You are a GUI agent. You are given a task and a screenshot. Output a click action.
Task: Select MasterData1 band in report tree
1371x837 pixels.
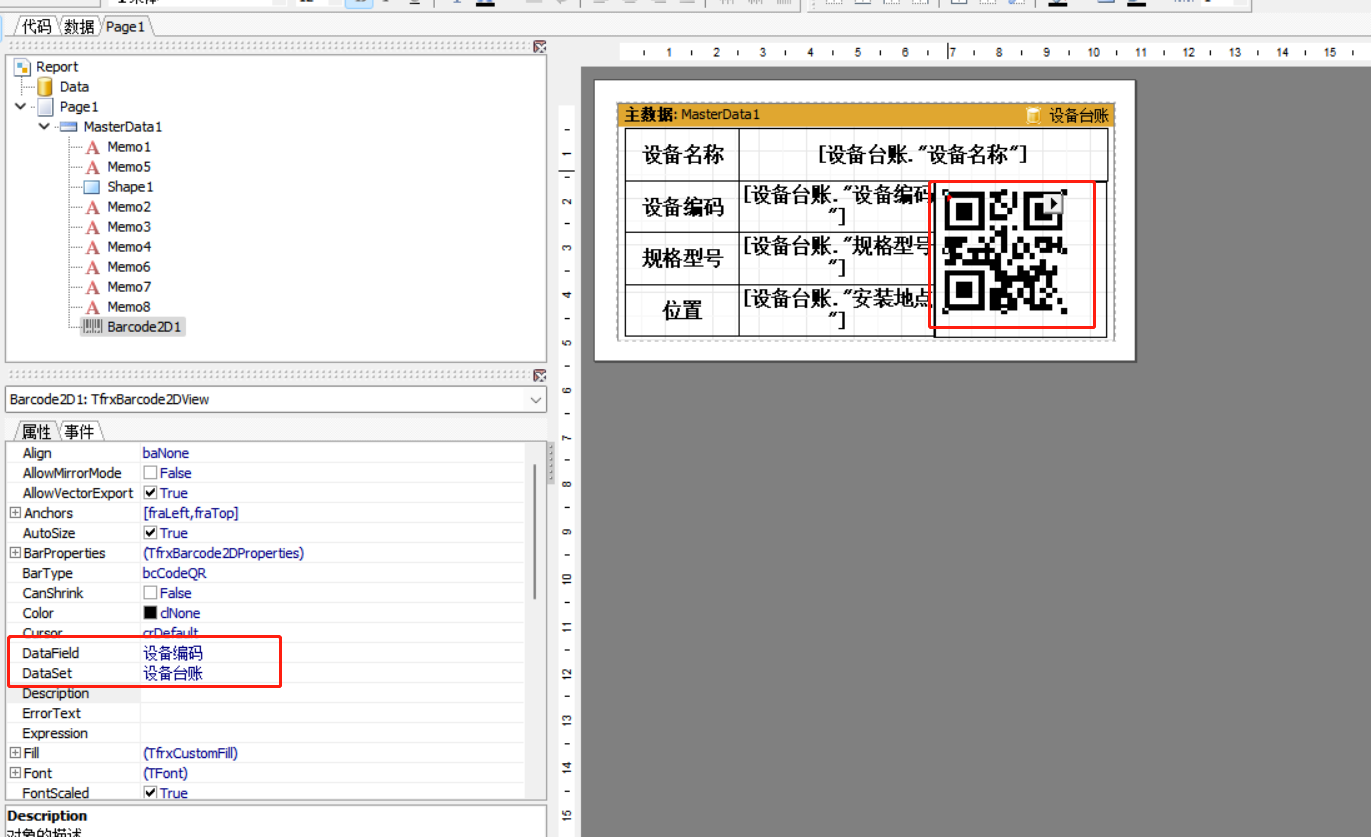122,127
